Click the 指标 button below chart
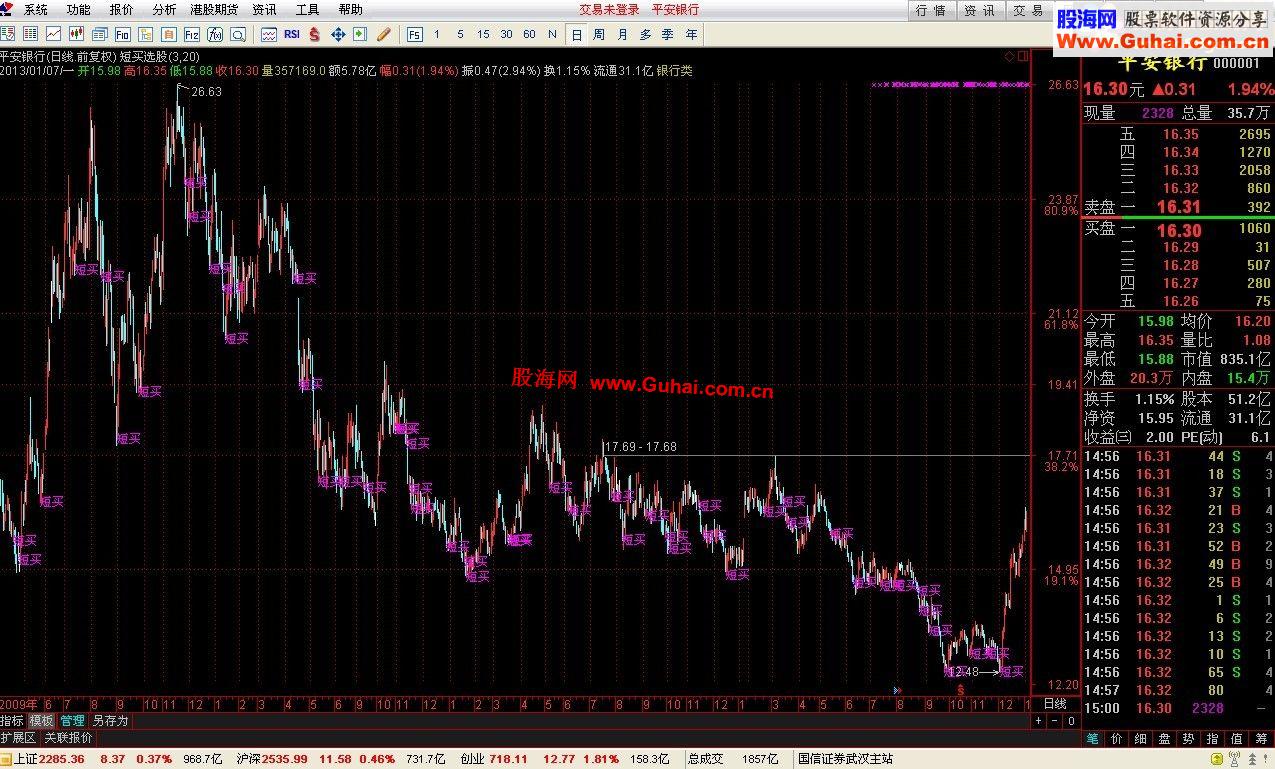 coord(12,720)
